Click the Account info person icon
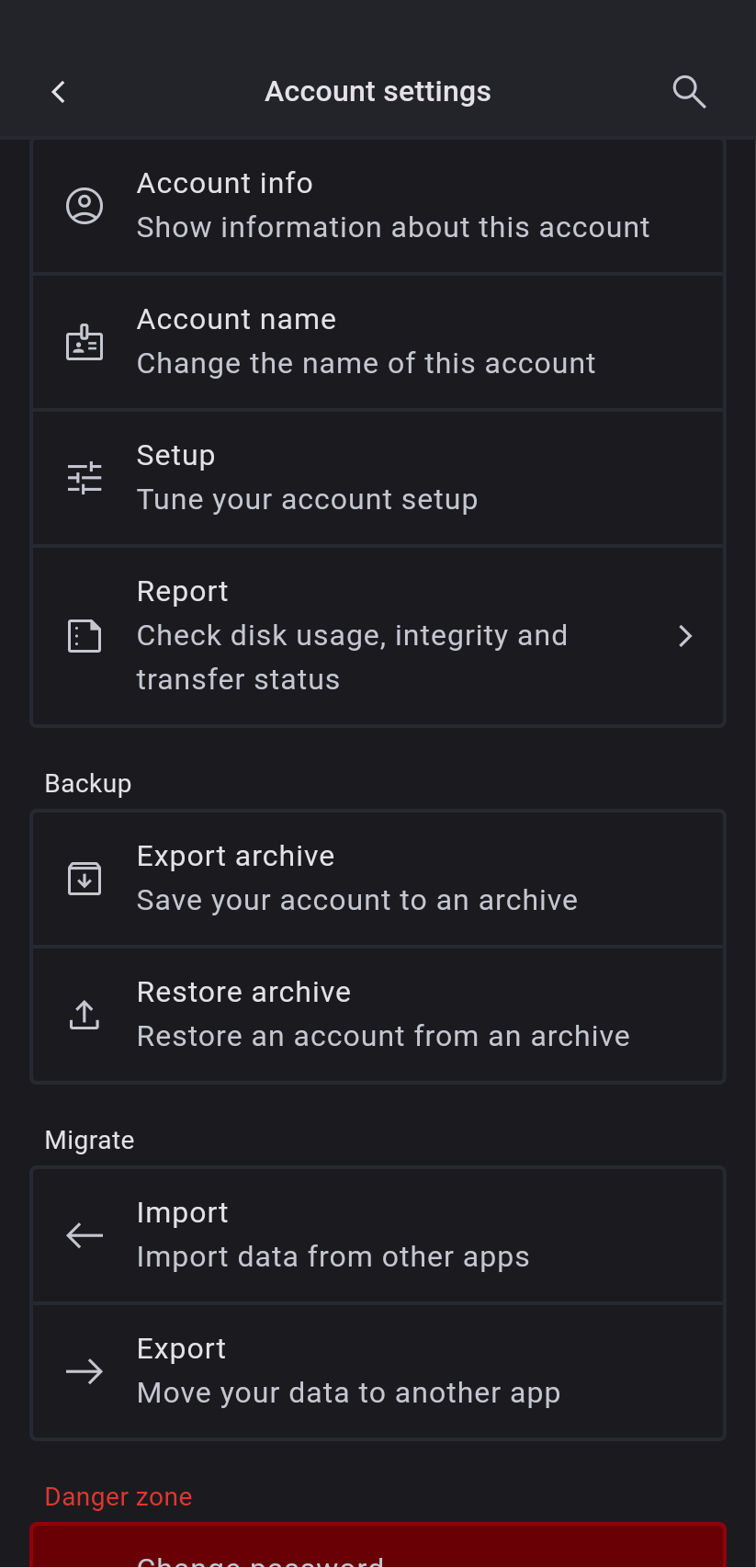 point(85,206)
